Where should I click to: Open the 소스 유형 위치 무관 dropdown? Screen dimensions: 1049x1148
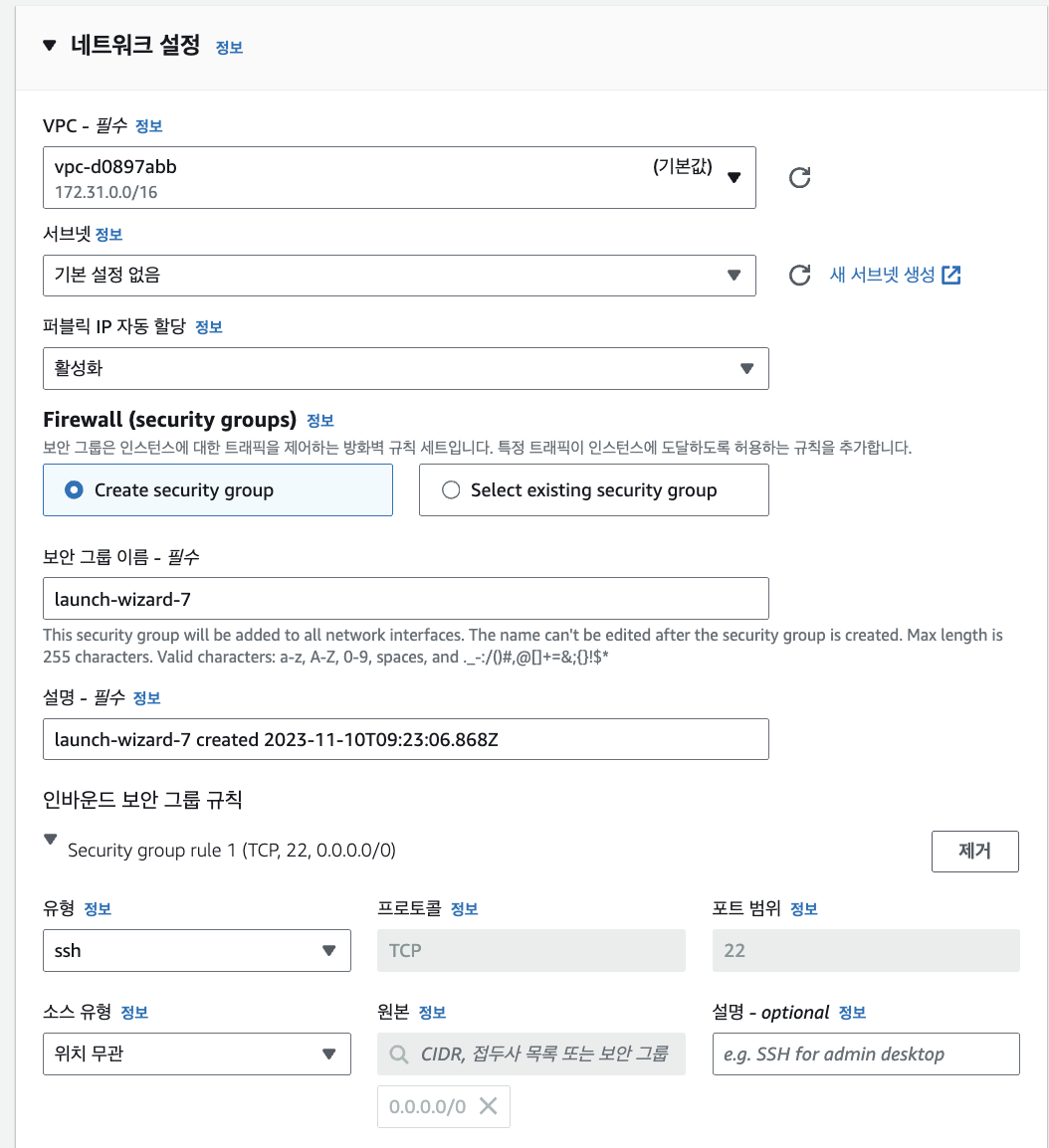click(x=196, y=1053)
